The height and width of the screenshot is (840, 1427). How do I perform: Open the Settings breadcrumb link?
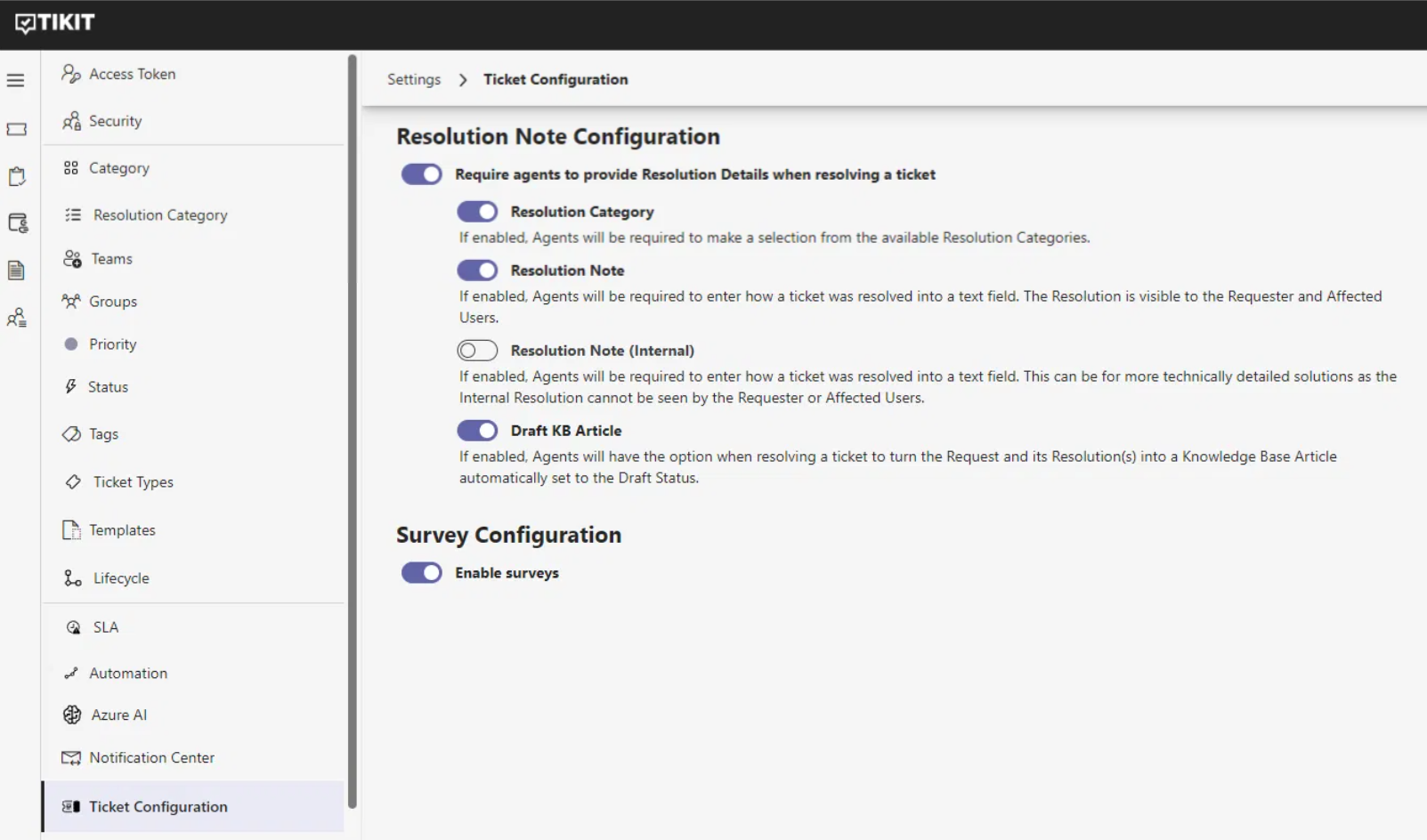[413, 79]
